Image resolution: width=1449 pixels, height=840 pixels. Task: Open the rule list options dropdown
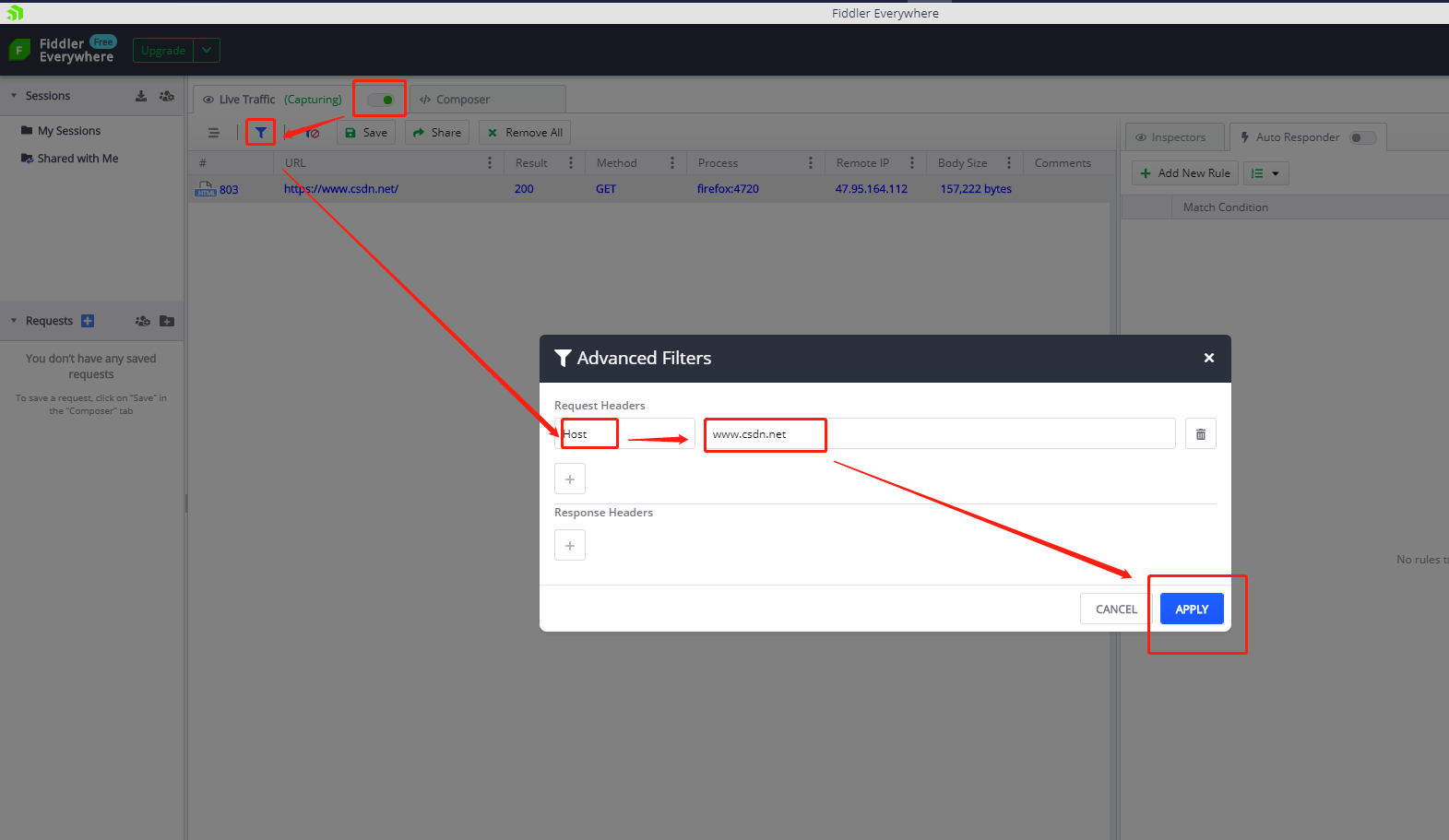[x=1266, y=173]
